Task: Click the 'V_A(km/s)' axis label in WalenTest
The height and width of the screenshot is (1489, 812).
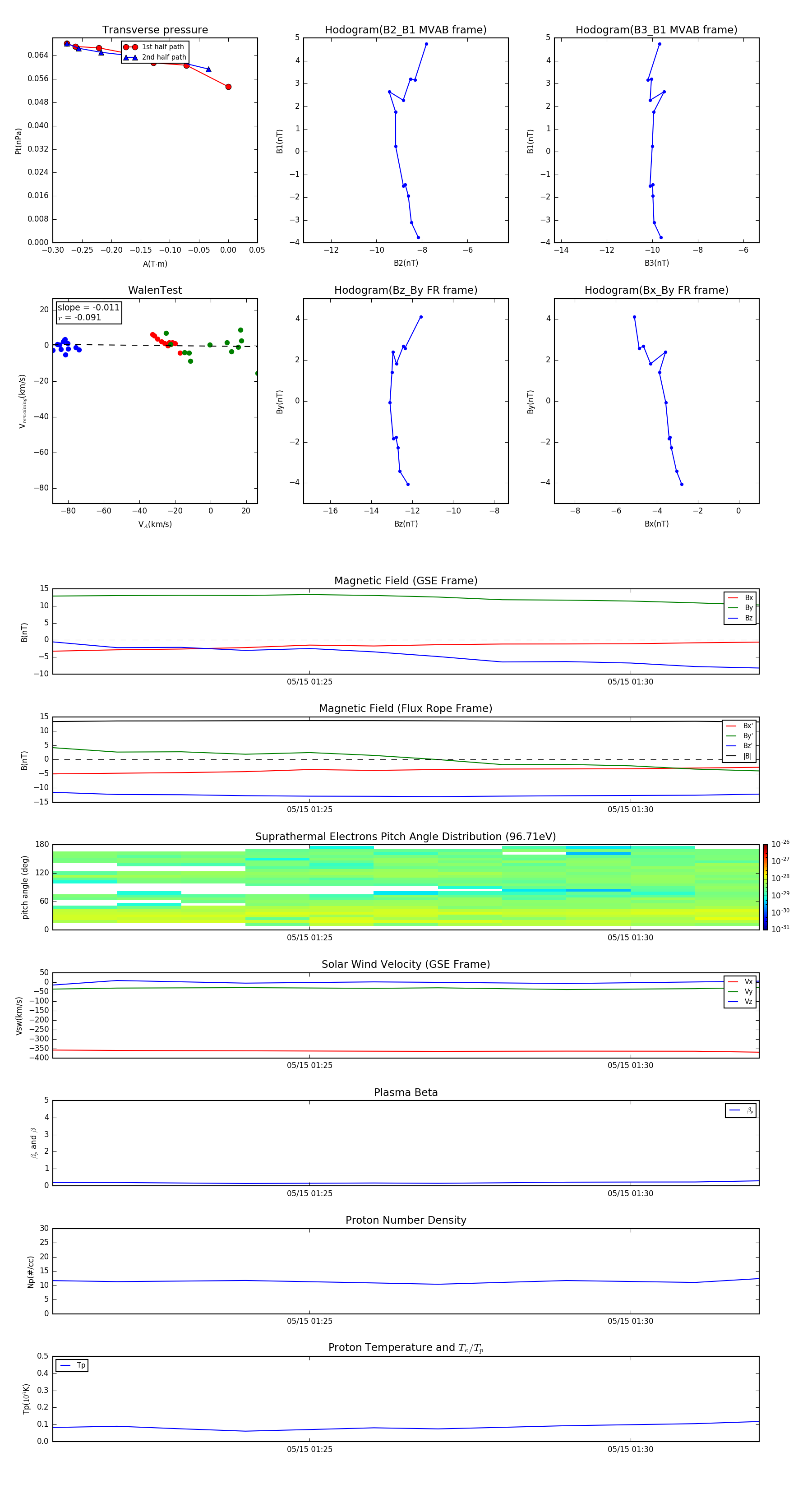Action: pyautogui.click(x=155, y=524)
